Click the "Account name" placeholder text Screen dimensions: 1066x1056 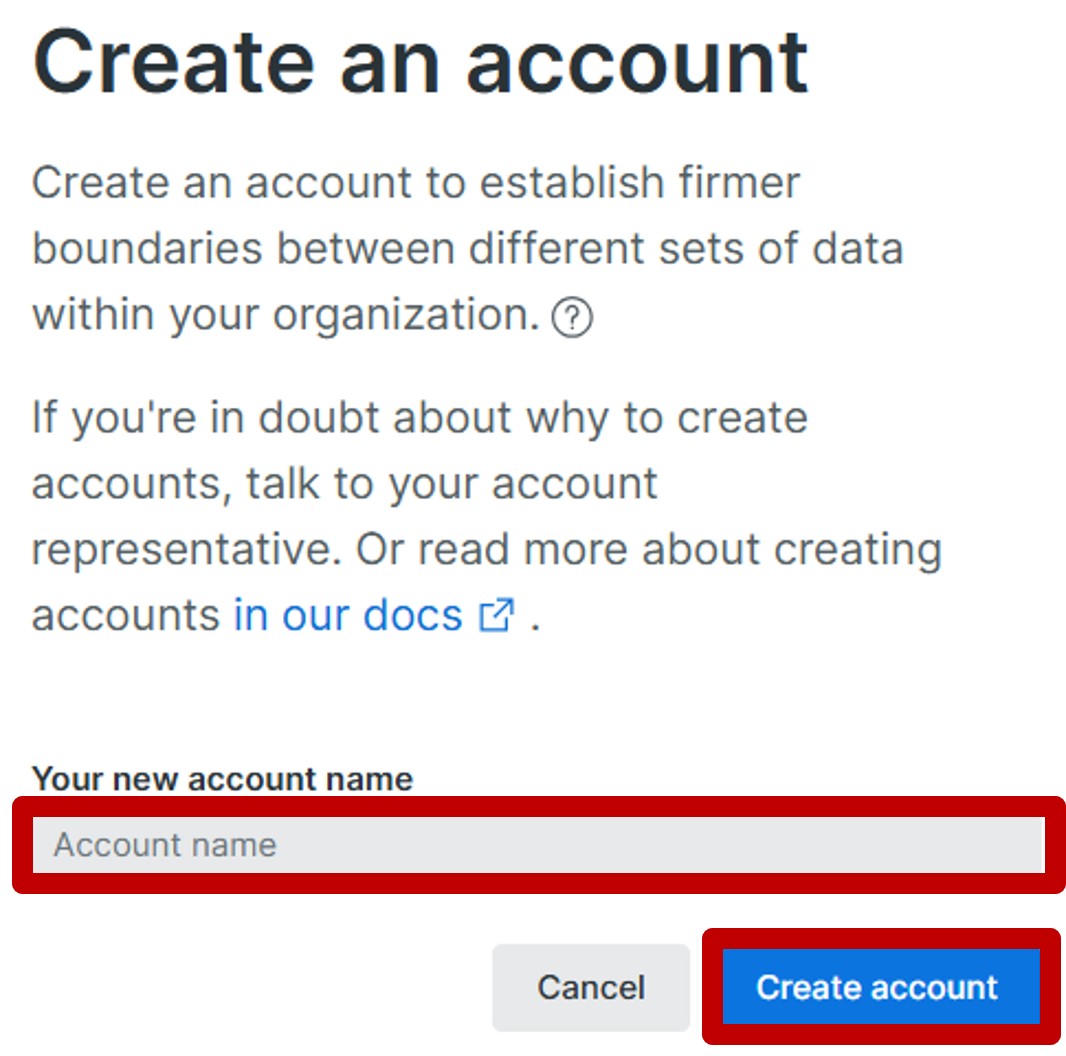tap(165, 845)
